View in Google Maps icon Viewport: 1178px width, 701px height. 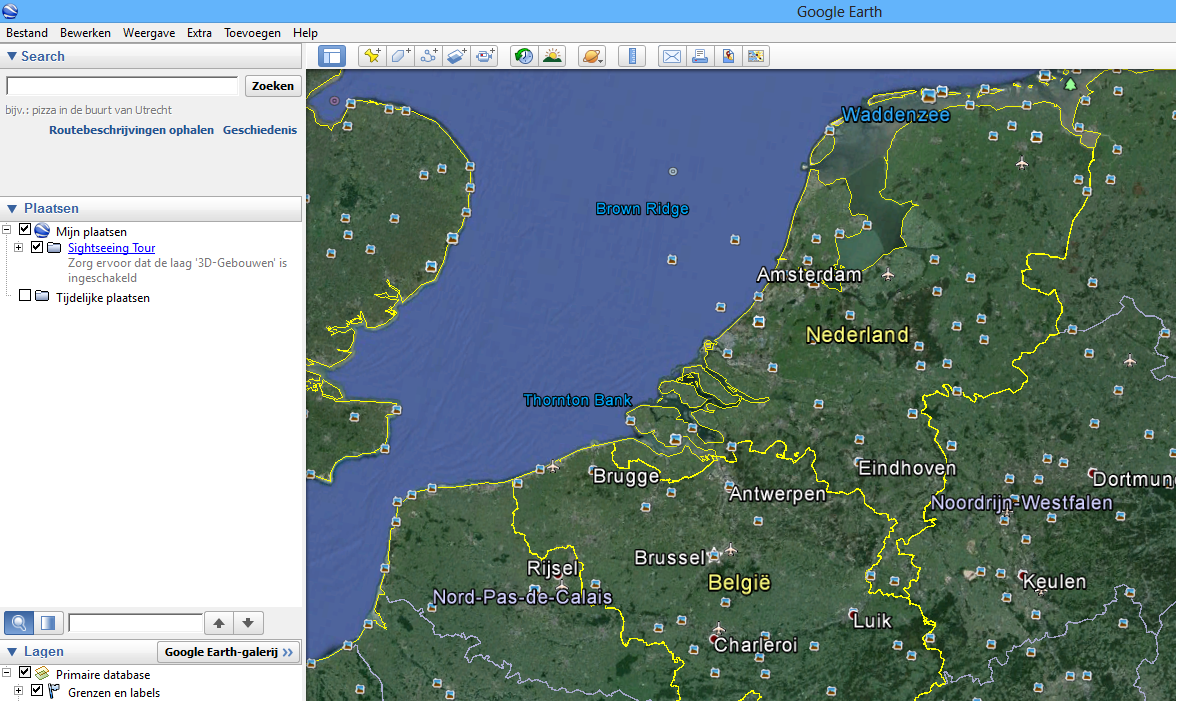pos(756,56)
